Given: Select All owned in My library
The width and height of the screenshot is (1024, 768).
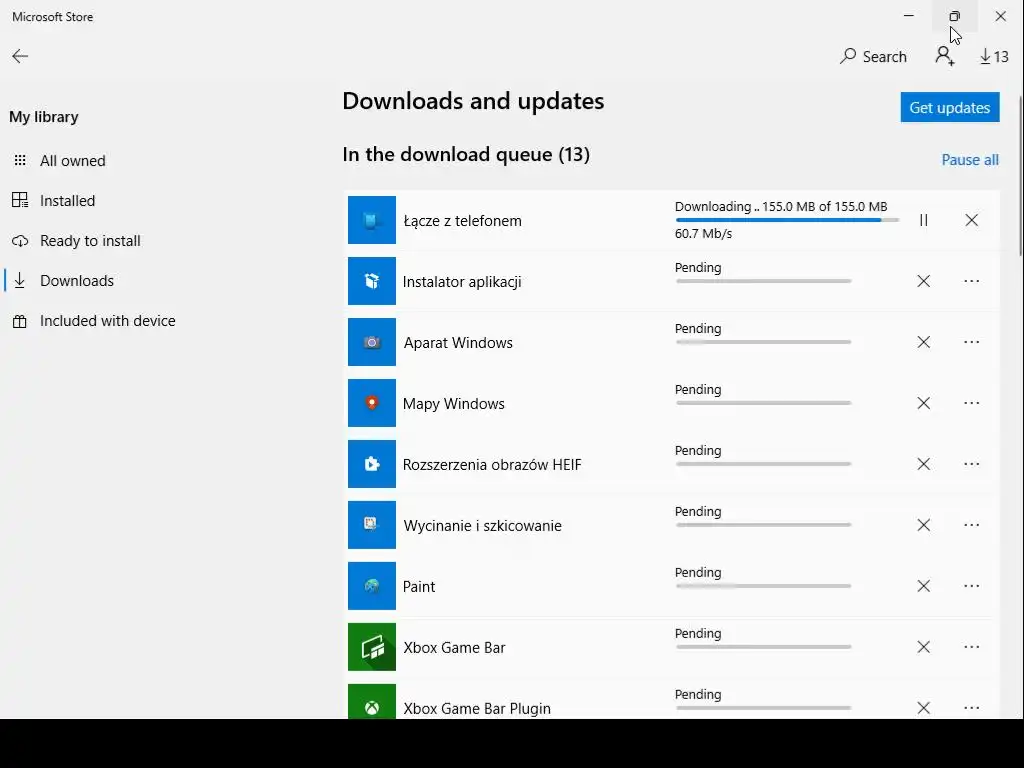Looking at the screenshot, I should pyautogui.click(x=72, y=161).
